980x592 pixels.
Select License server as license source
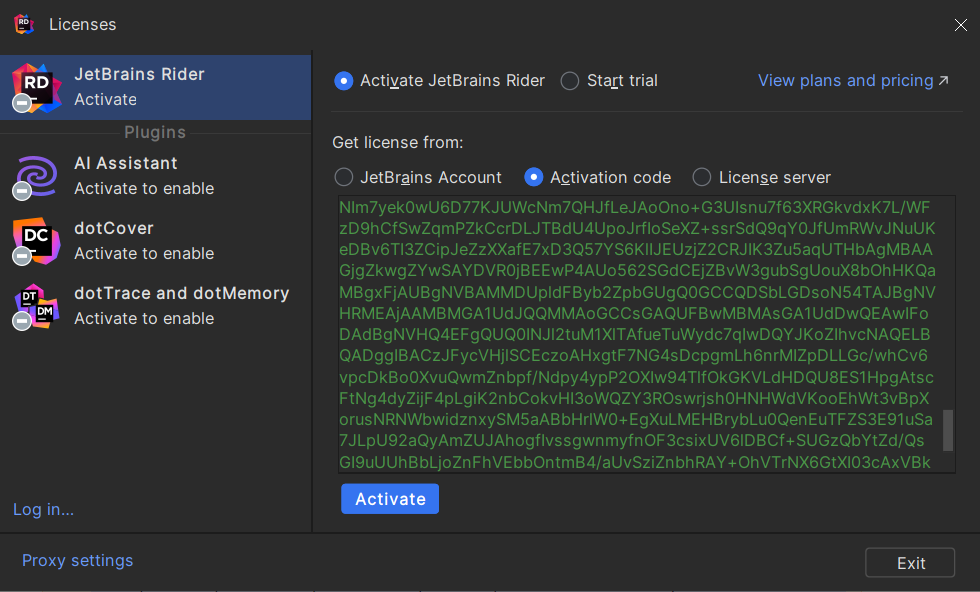[703, 177]
